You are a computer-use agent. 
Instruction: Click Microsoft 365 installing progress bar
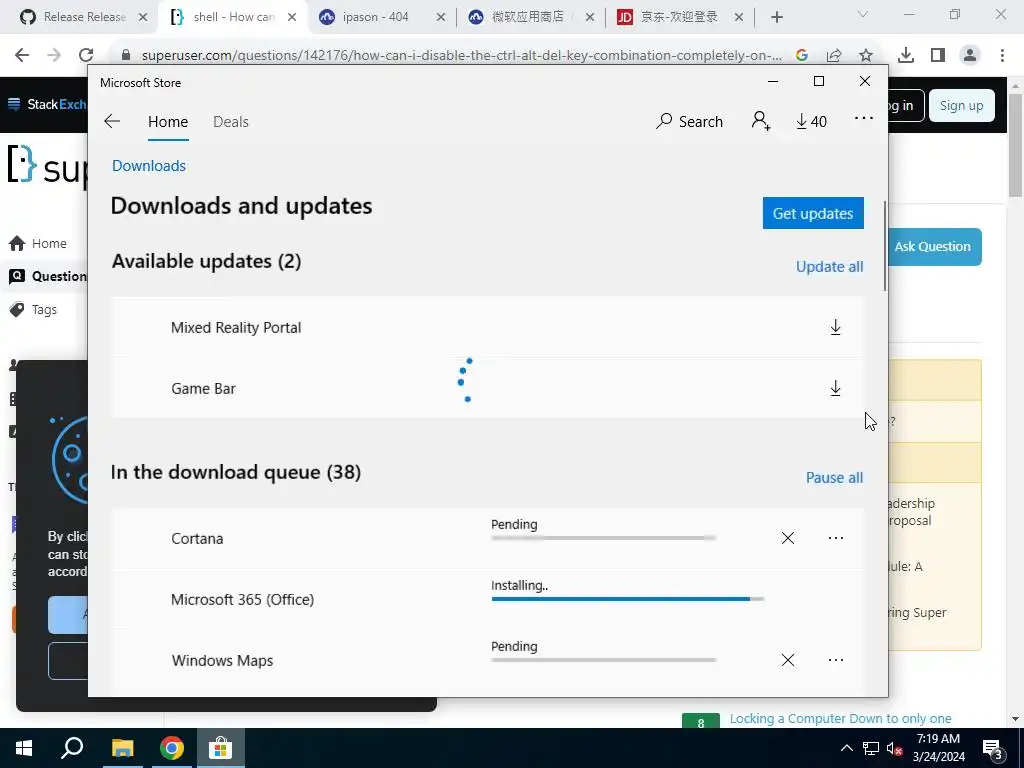[628, 599]
